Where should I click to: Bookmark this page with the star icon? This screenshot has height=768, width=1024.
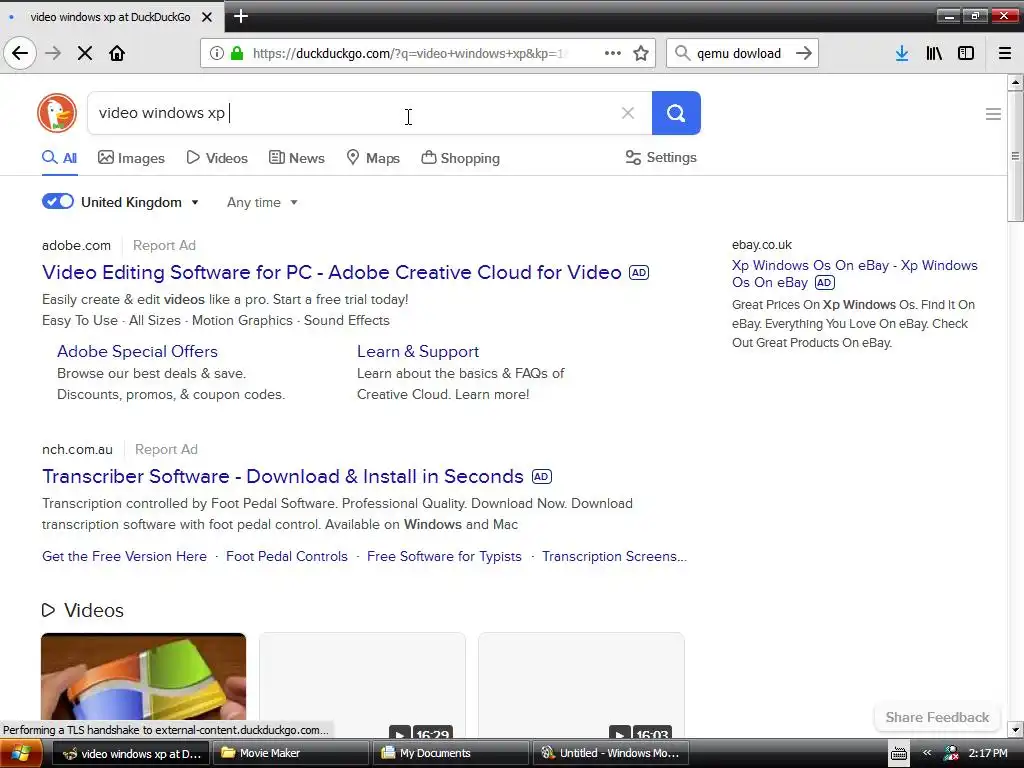(641, 53)
